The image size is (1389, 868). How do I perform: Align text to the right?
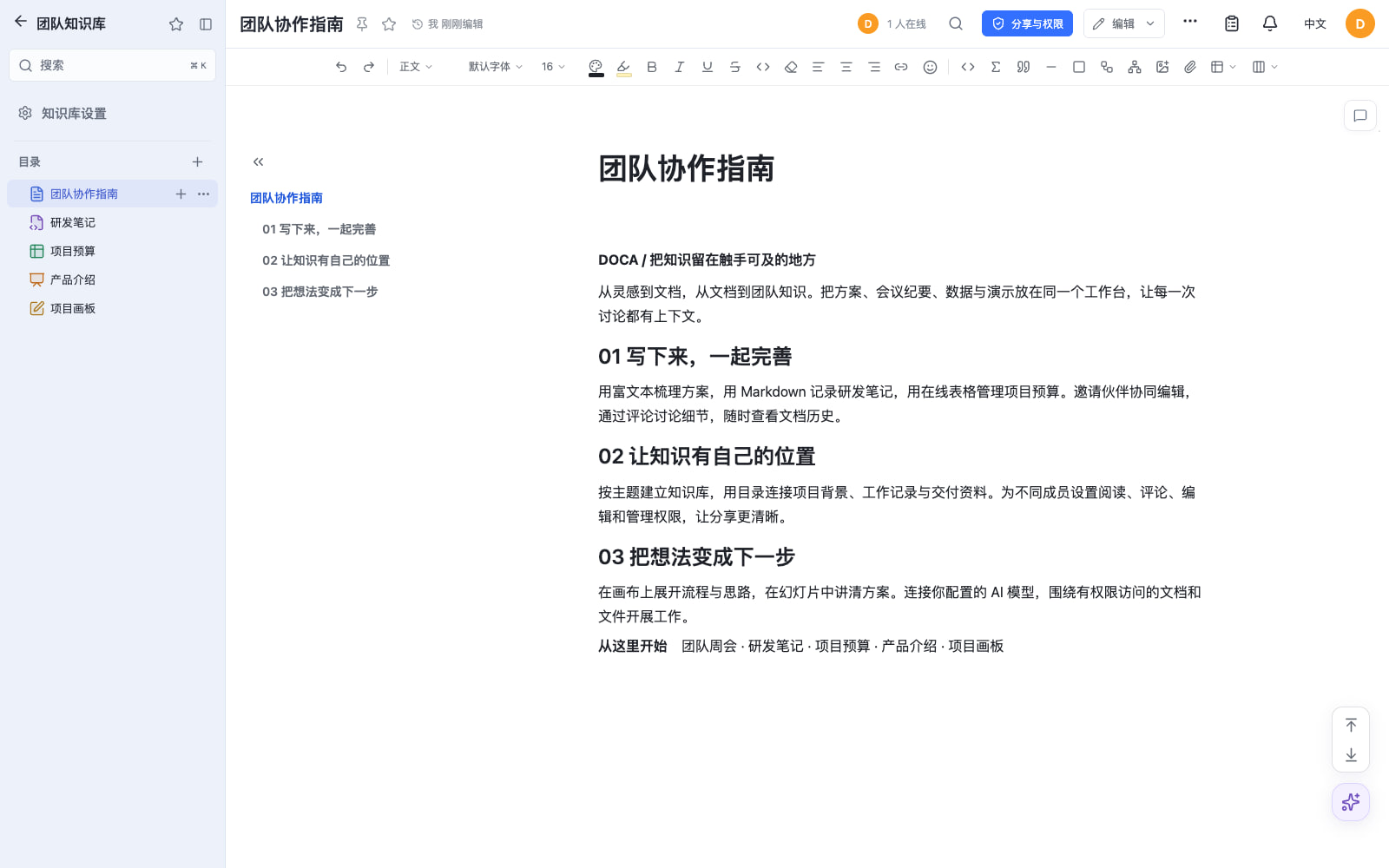(x=874, y=67)
